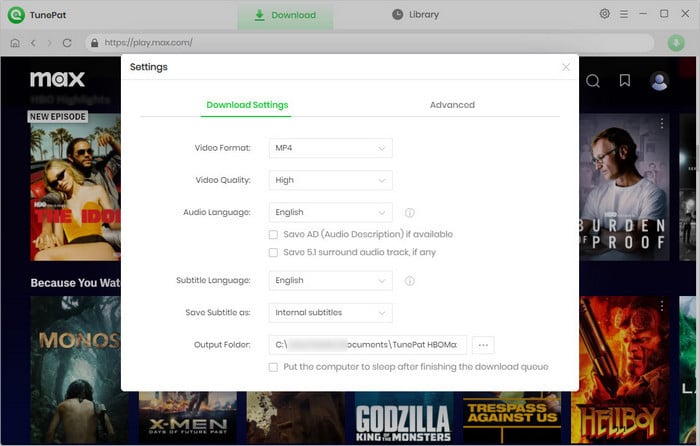Screen dimensions: 700x446
Task: Reload the page with refresh icon
Action: click(67, 43)
